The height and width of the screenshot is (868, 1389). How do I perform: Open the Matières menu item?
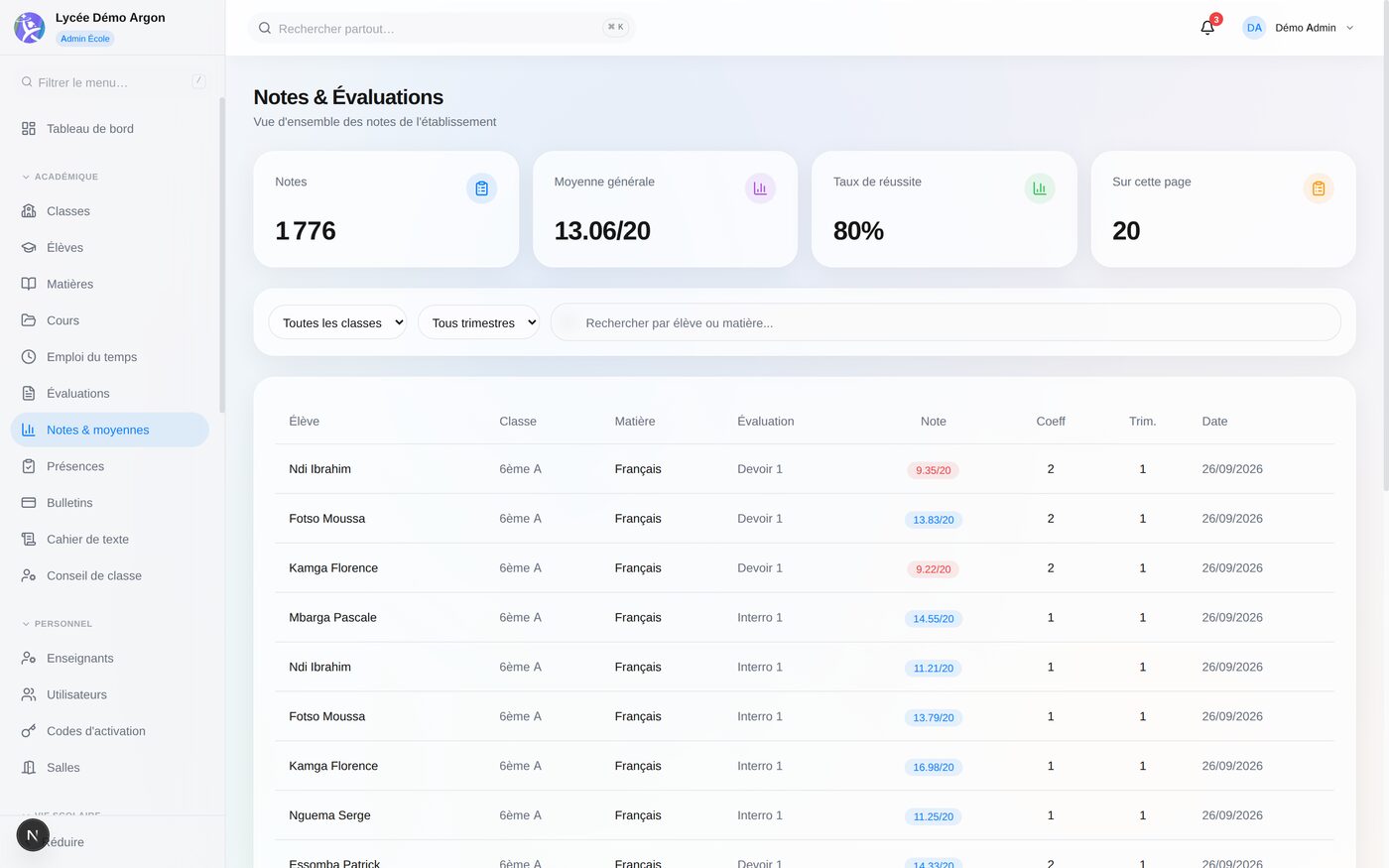tap(109, 285)
